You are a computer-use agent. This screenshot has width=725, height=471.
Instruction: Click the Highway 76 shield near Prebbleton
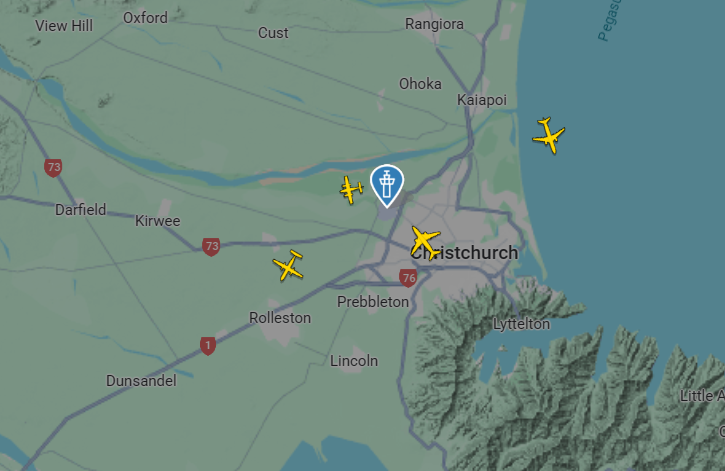point(408,278)
